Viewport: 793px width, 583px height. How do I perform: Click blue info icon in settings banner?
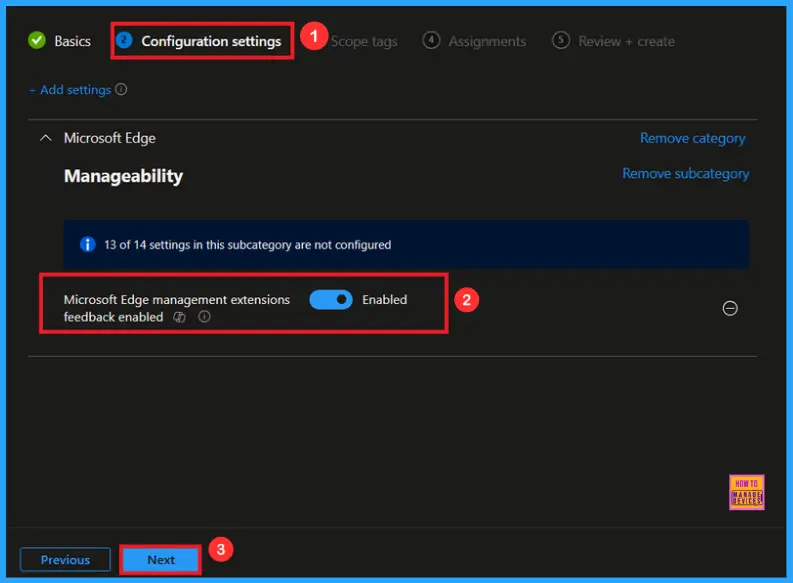pos(87,245)
